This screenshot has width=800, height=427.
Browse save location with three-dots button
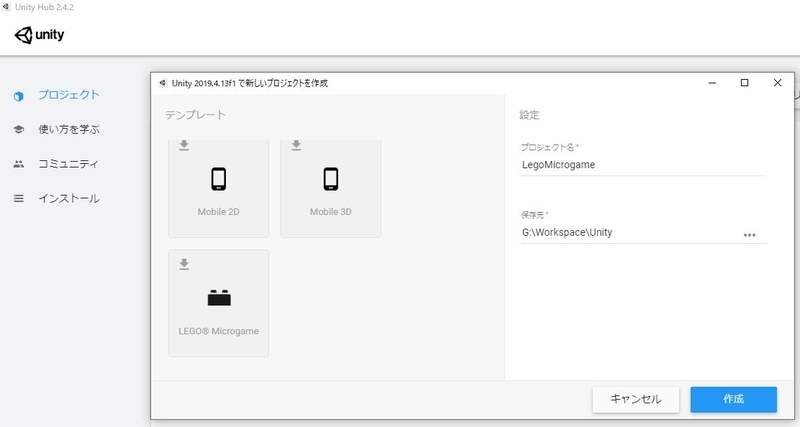749,235
